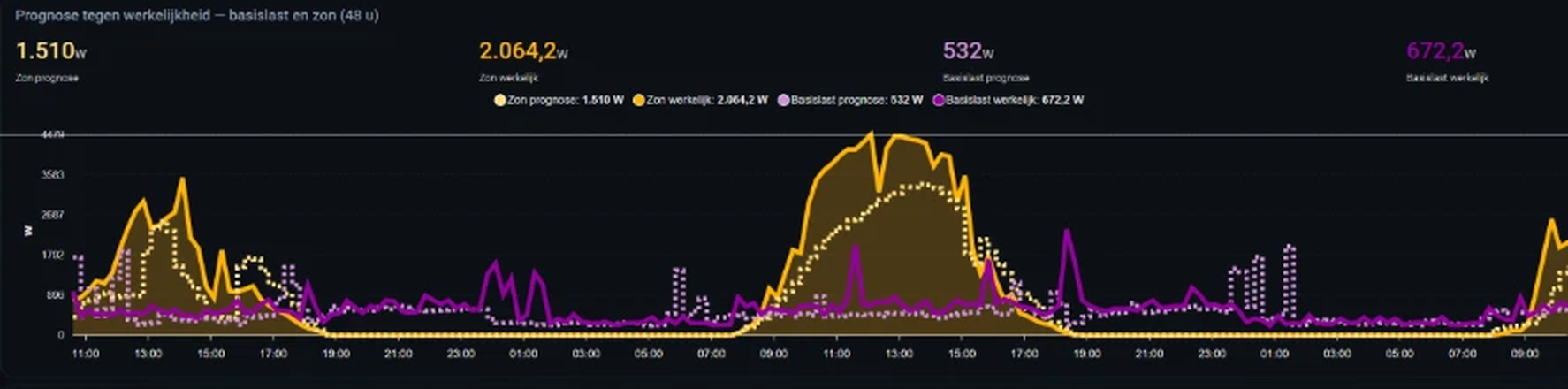Click the first 15:00 time axis label
The height and width of the screenshot is (389, 1568).
pos(210,354)
